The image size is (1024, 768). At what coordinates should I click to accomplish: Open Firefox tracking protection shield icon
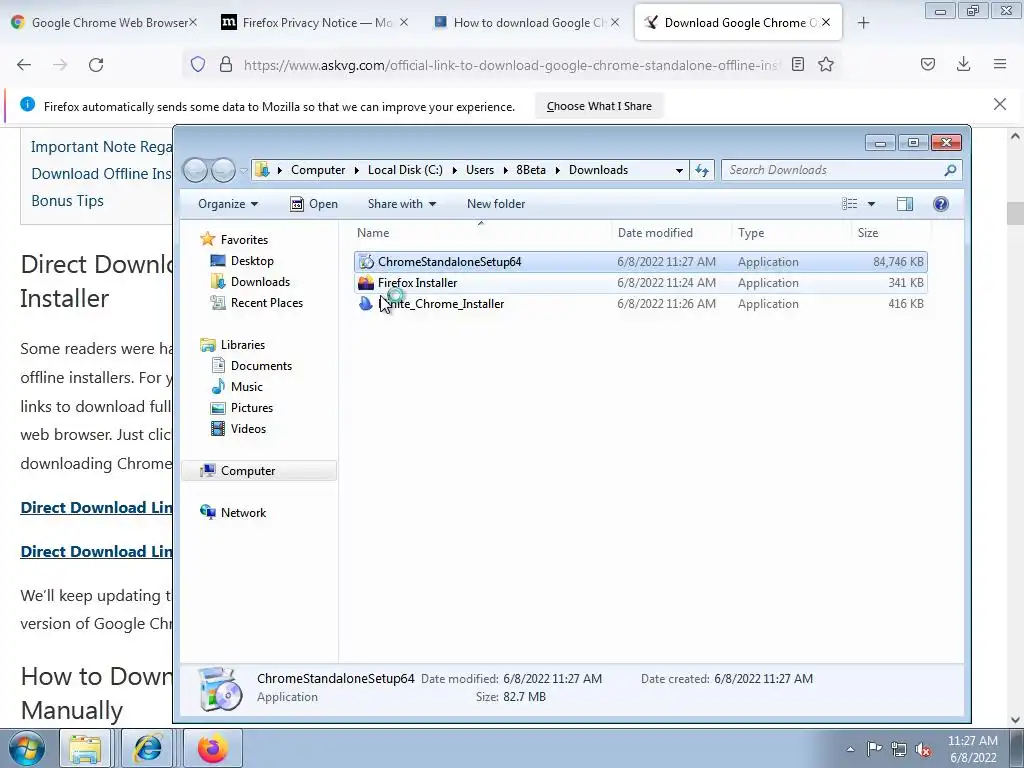click(198, 64)
